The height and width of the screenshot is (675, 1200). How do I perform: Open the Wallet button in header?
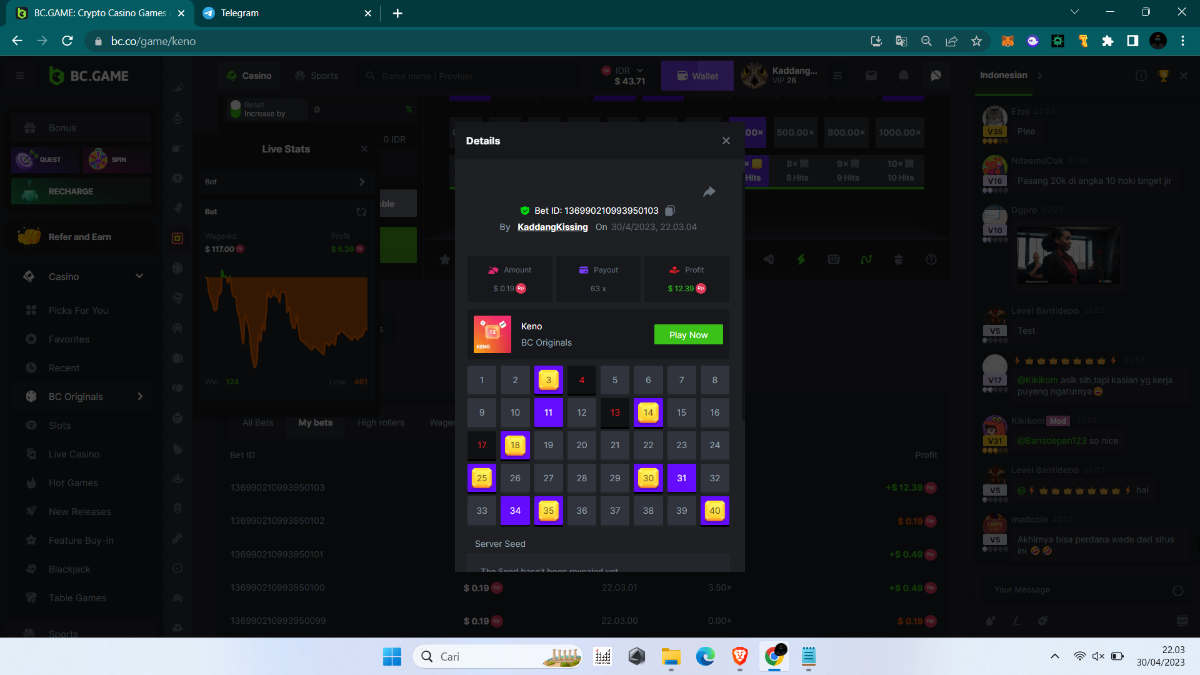point(696,76)
